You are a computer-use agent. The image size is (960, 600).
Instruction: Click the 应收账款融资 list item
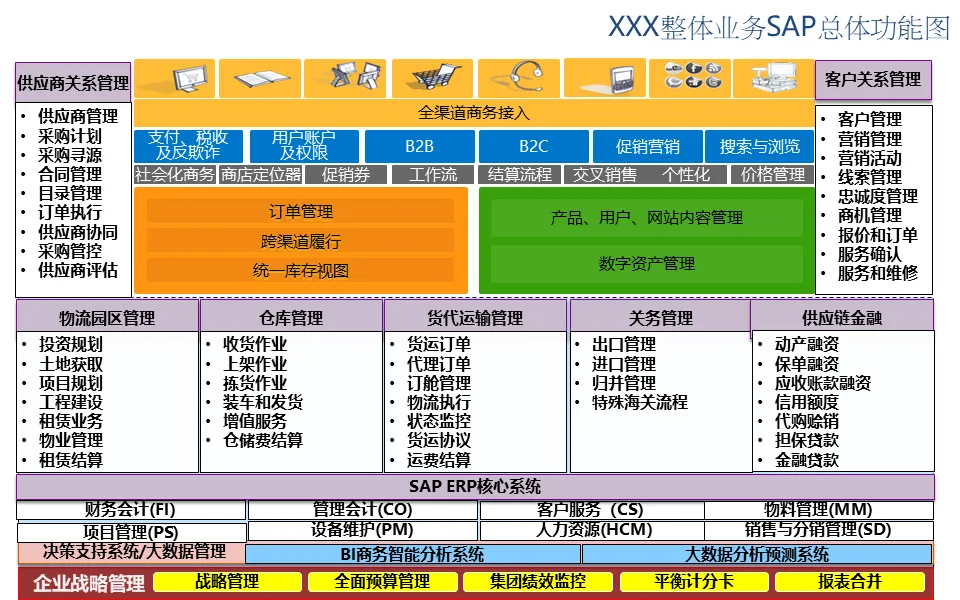coord(823,383)
